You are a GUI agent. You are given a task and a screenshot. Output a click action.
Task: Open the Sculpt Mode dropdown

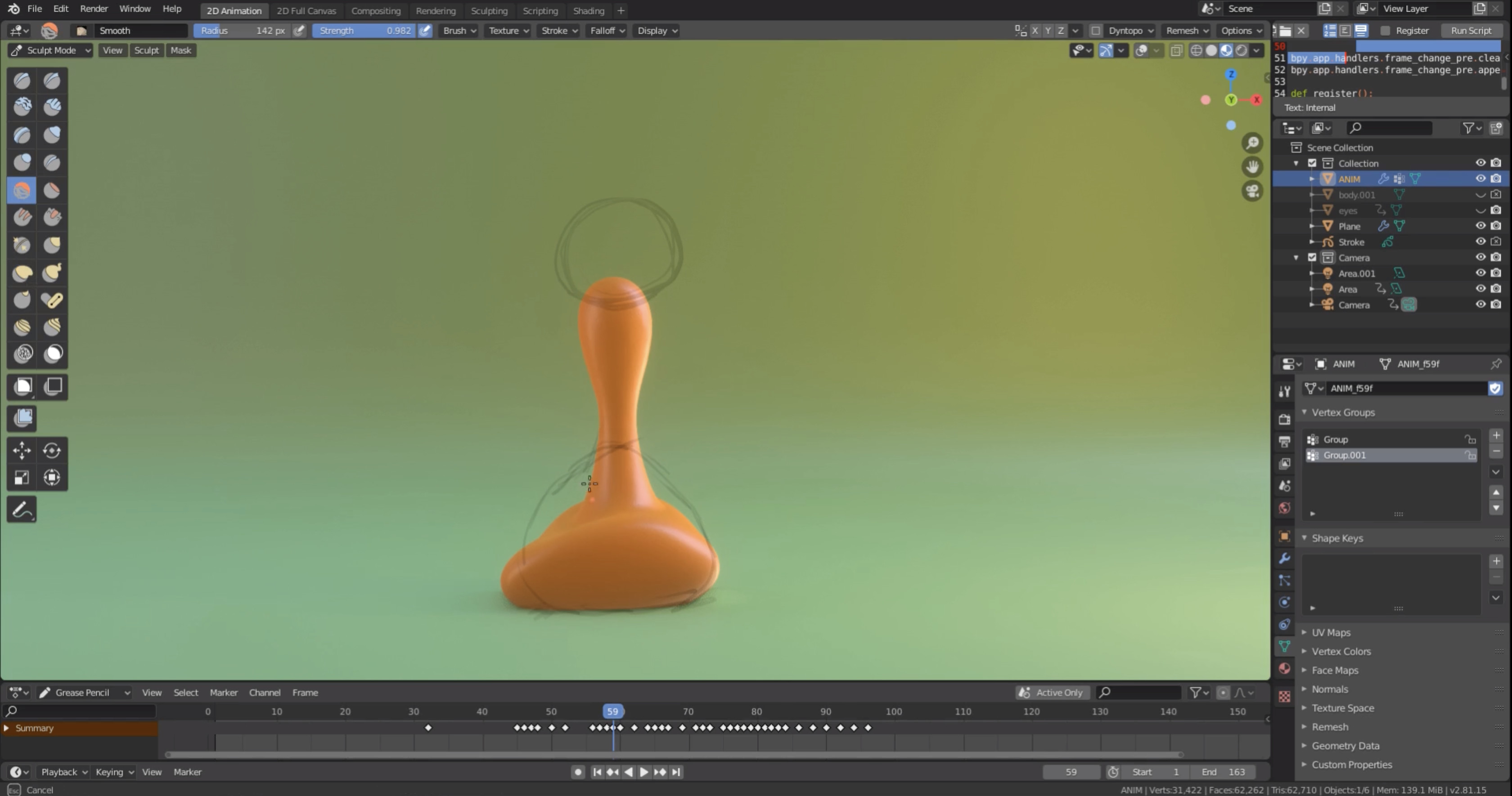50,50
